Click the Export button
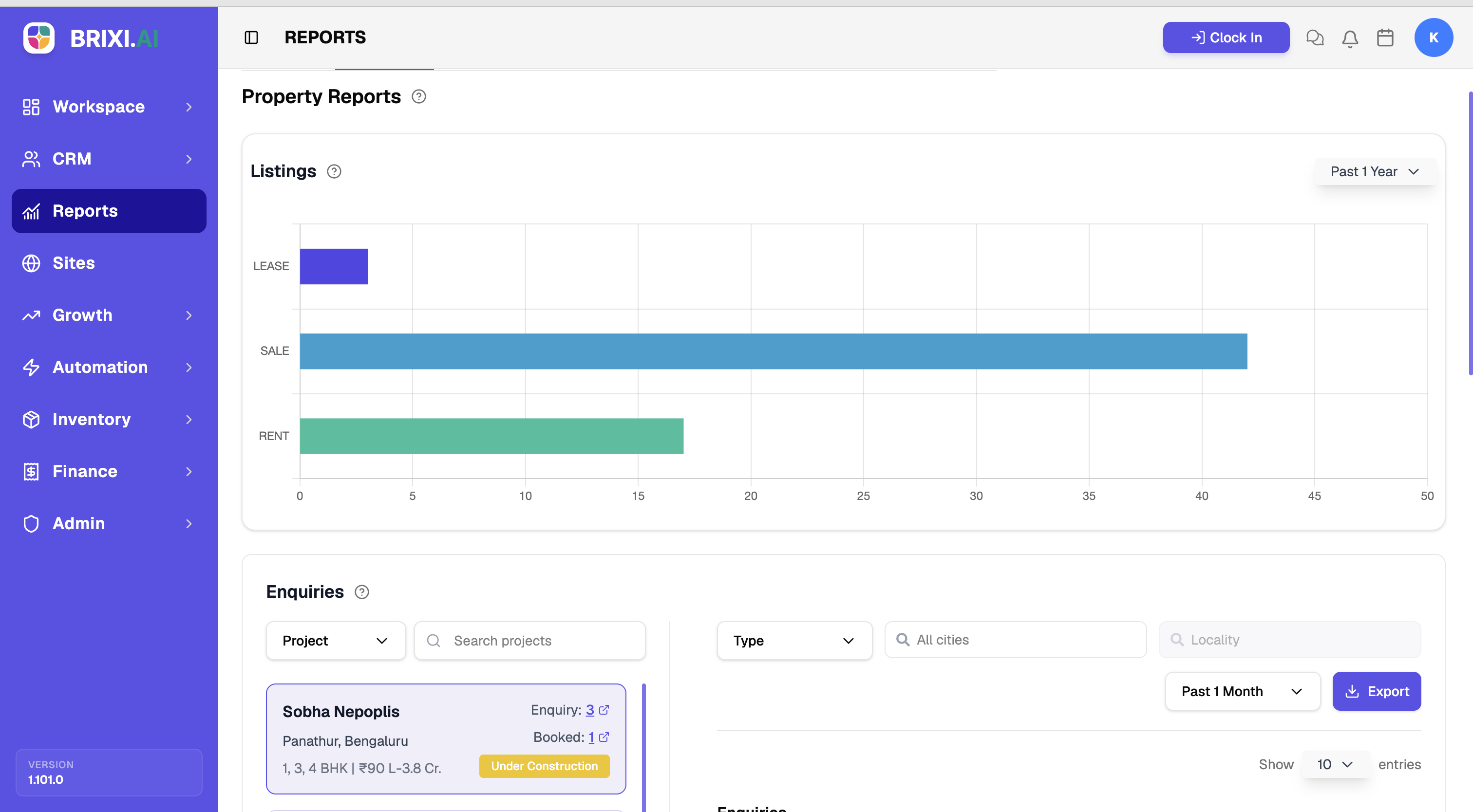This screenshot has height=812, width=1473. 1377,691
